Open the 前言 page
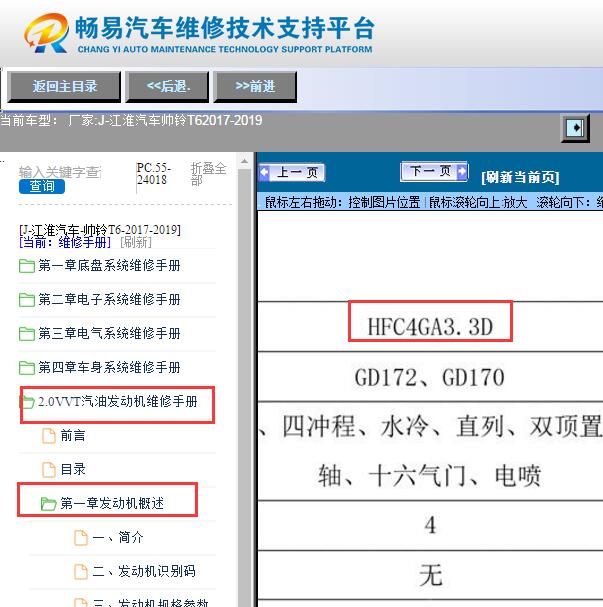This screenshot has height=607, width=603. coord(73,436)
